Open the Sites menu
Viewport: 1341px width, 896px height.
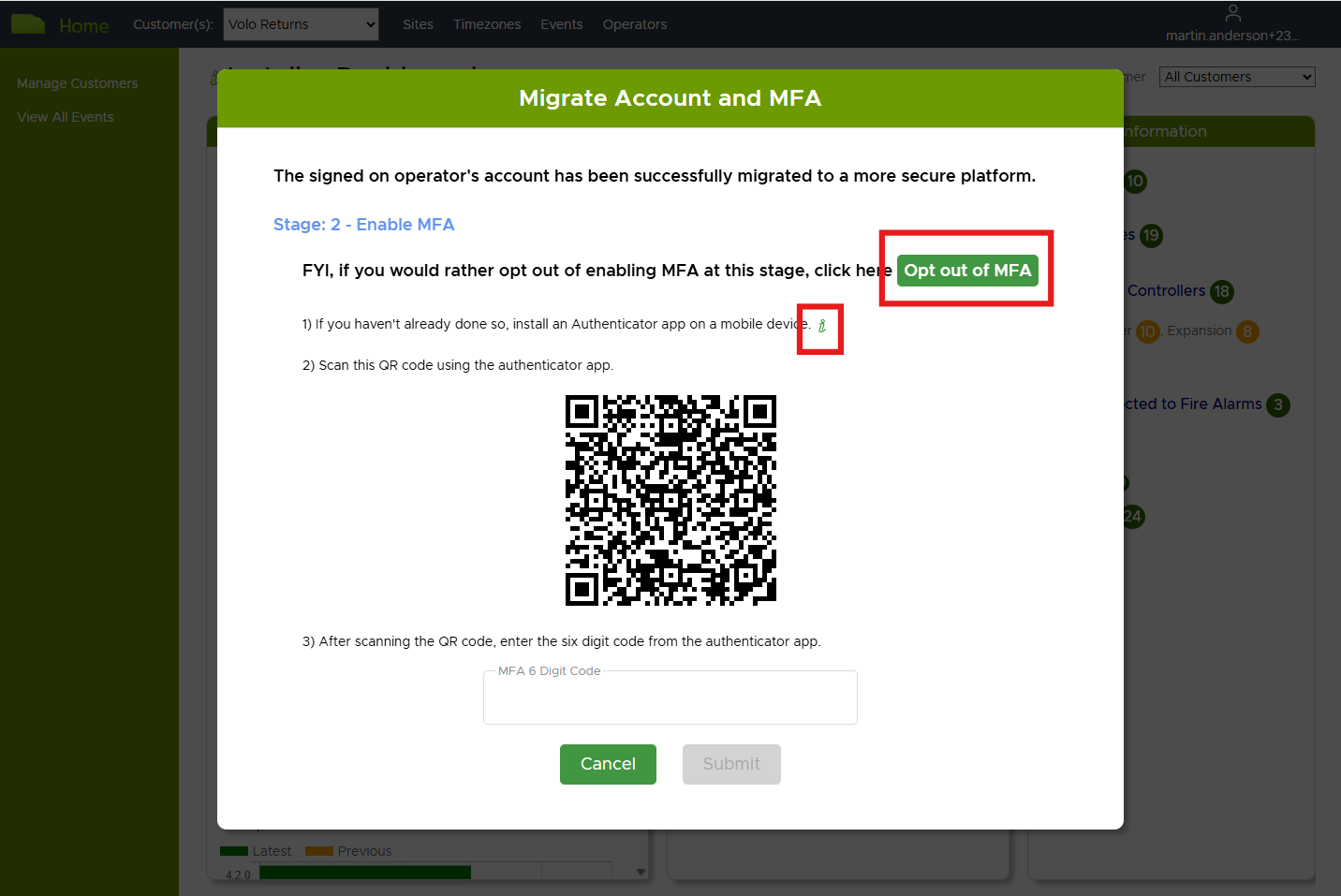coord(418,23)
